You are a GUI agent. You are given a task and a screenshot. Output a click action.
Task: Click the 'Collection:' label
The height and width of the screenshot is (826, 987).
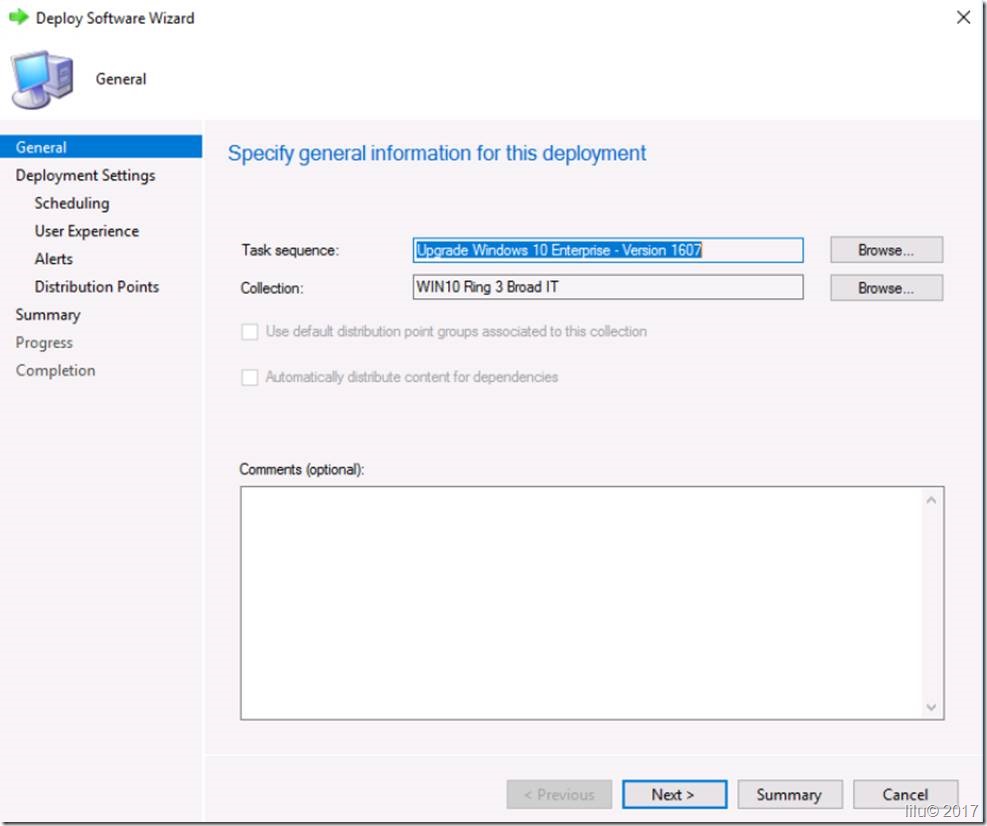272,288
